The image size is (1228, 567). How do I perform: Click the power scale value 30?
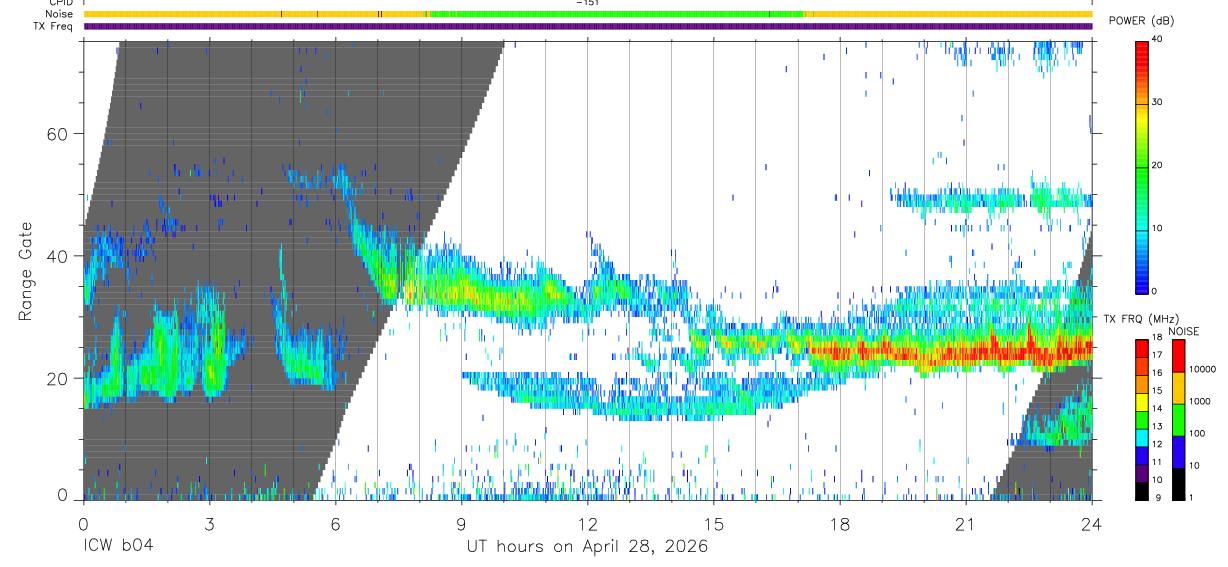coord(1157,102)
